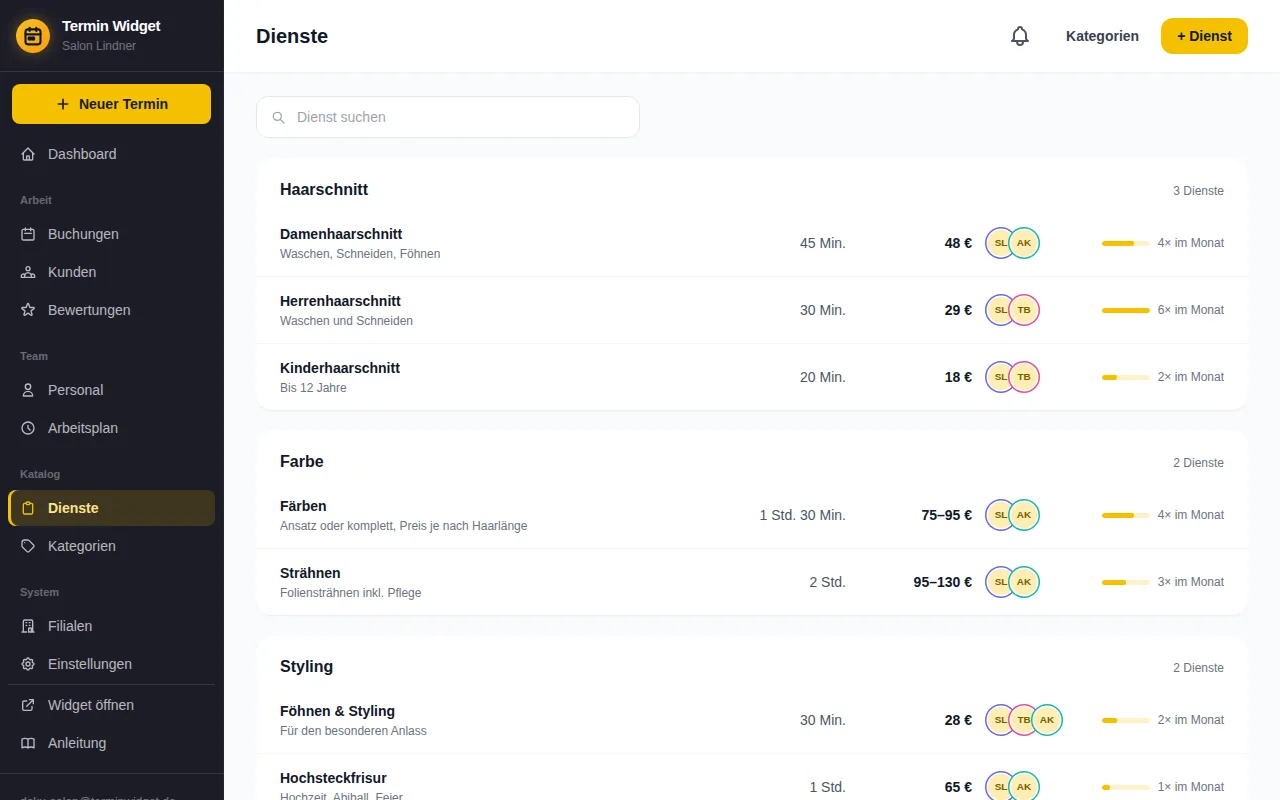Open Arbeitsplan via the clock icon
Screen dimensions: 1280x800
[x=28, y=428]
